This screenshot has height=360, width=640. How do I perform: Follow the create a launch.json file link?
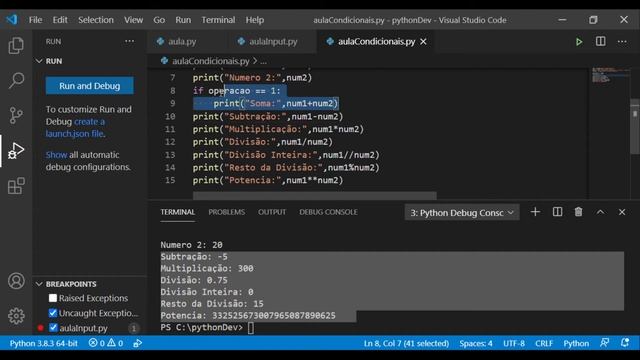click(x=76, y=127)
